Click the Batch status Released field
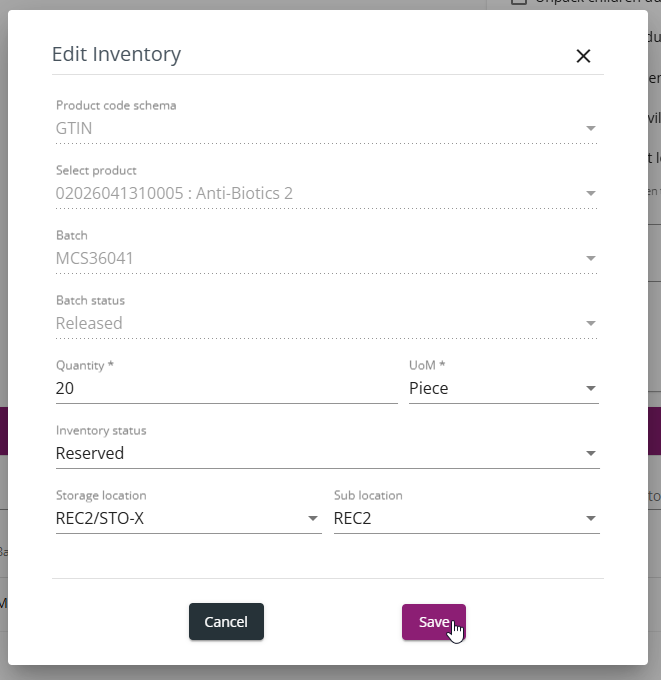This screenshot has height=680, width=661. pos(327,324)
